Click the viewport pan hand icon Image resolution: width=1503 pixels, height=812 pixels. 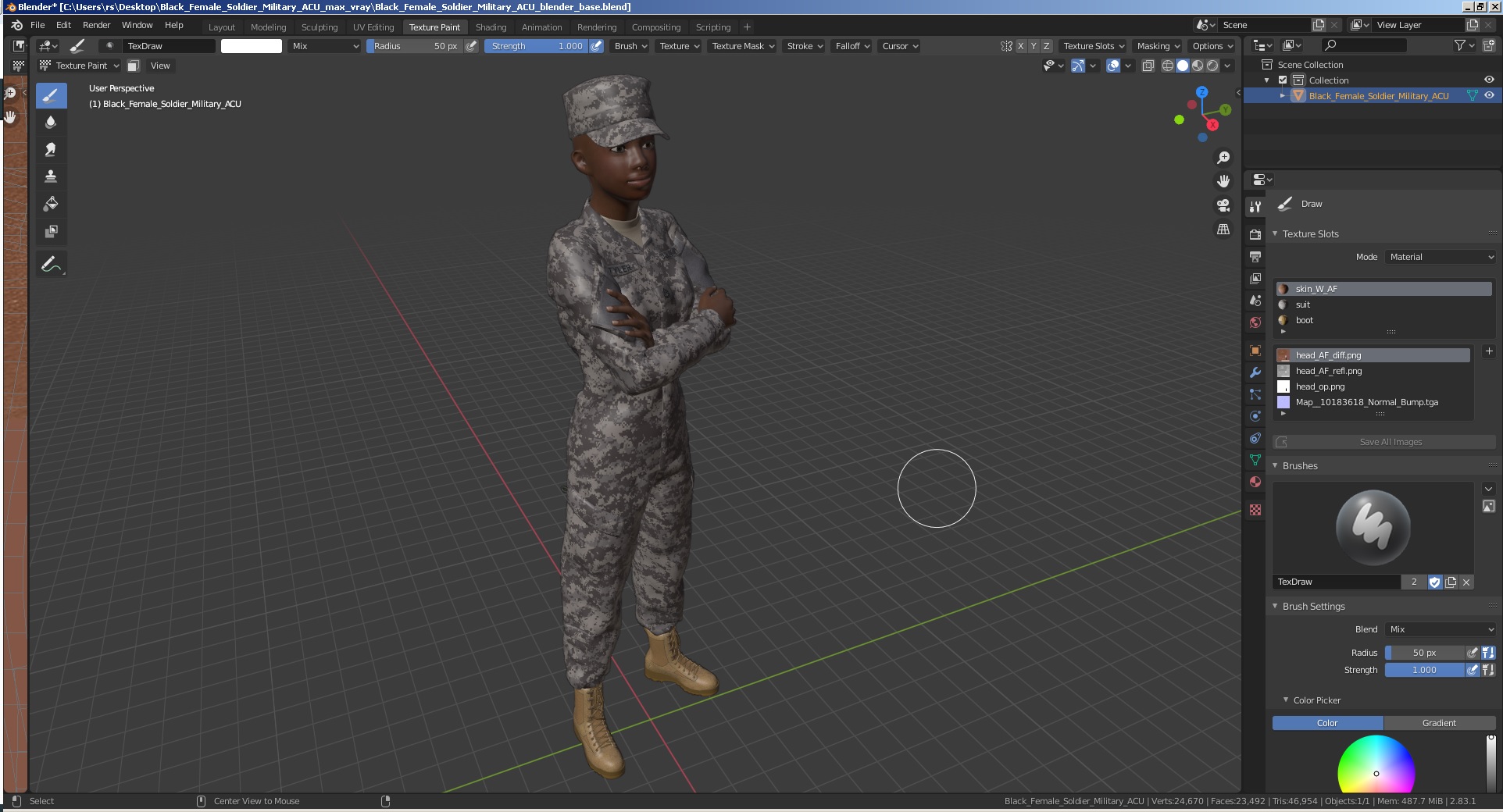click(x=1223, y=181)
